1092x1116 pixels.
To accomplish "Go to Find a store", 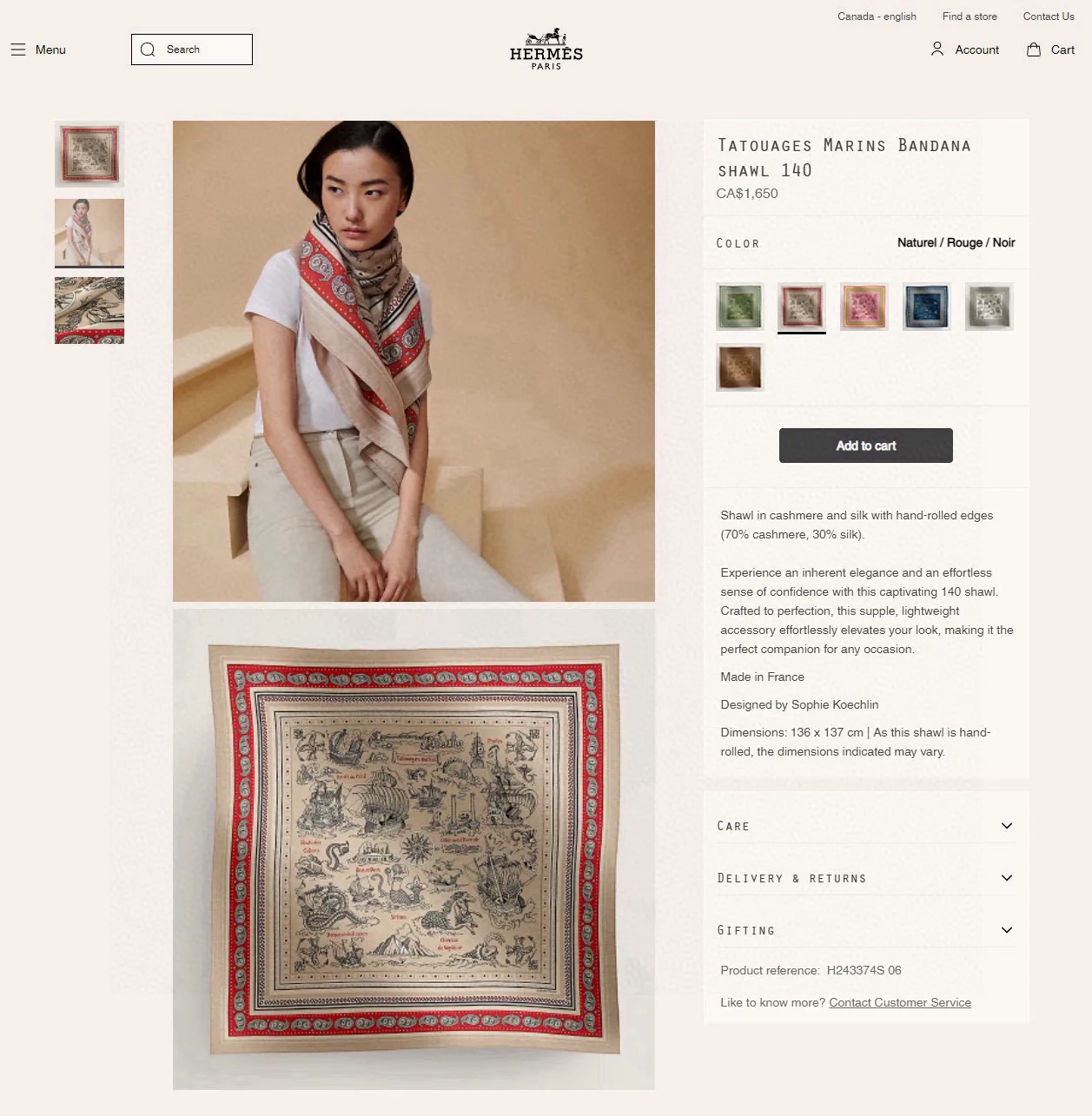I will tap(970, 17).
